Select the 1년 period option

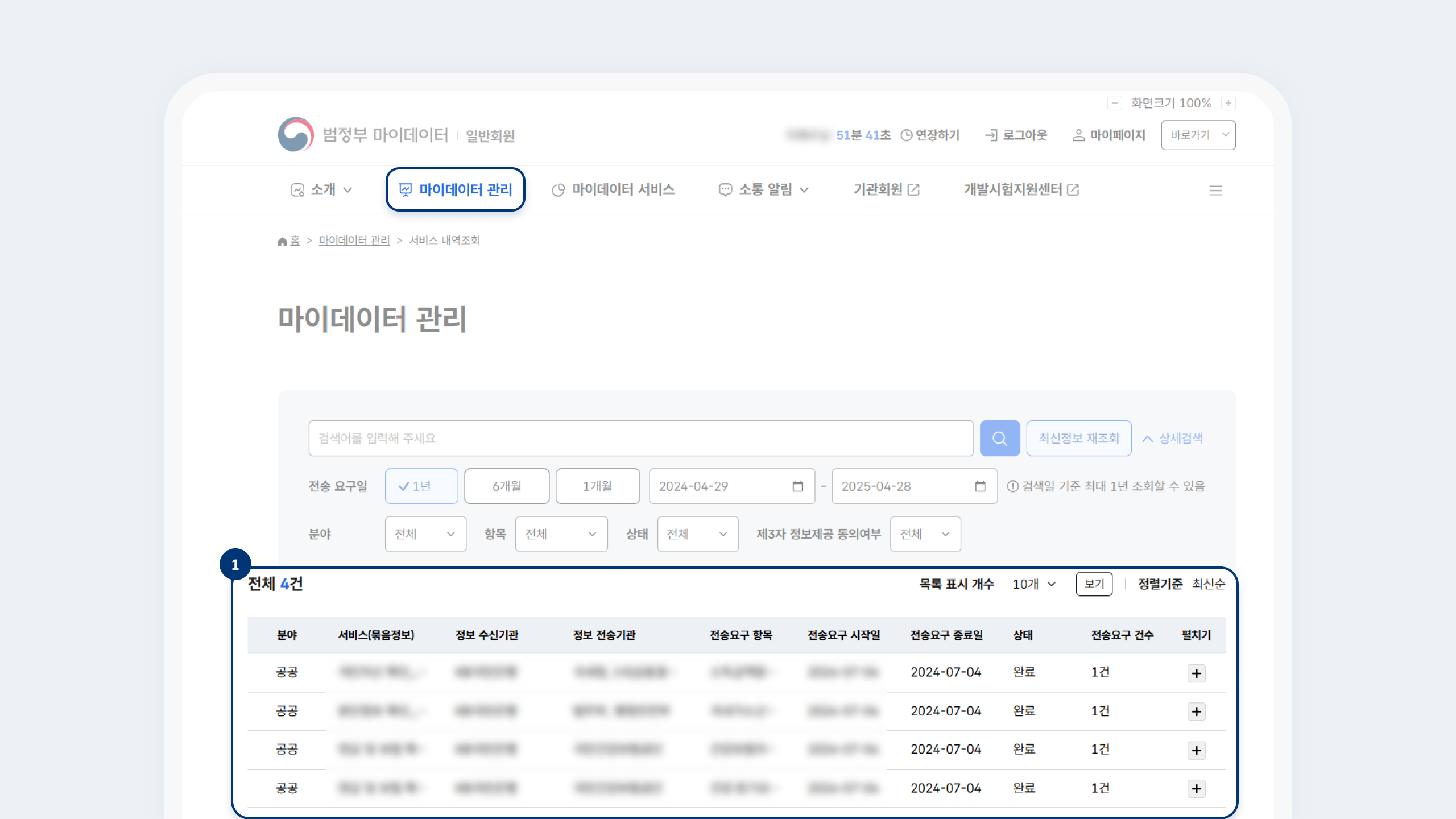pos(421,486)
